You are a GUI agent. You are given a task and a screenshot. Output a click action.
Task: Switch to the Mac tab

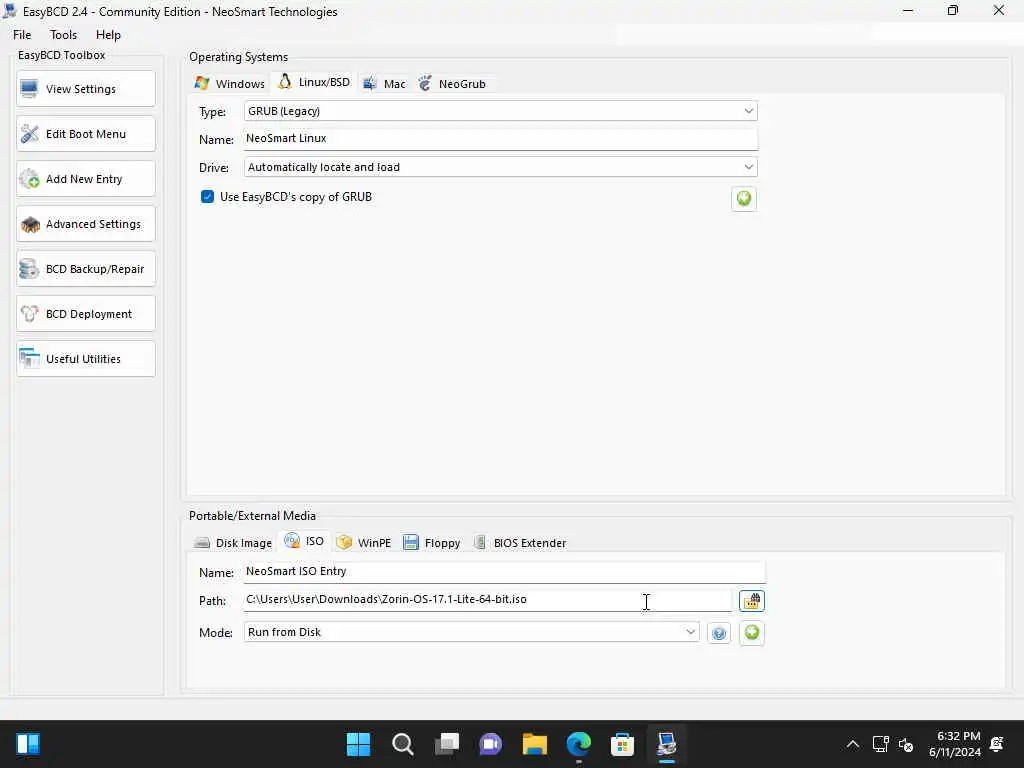[385, 84]
